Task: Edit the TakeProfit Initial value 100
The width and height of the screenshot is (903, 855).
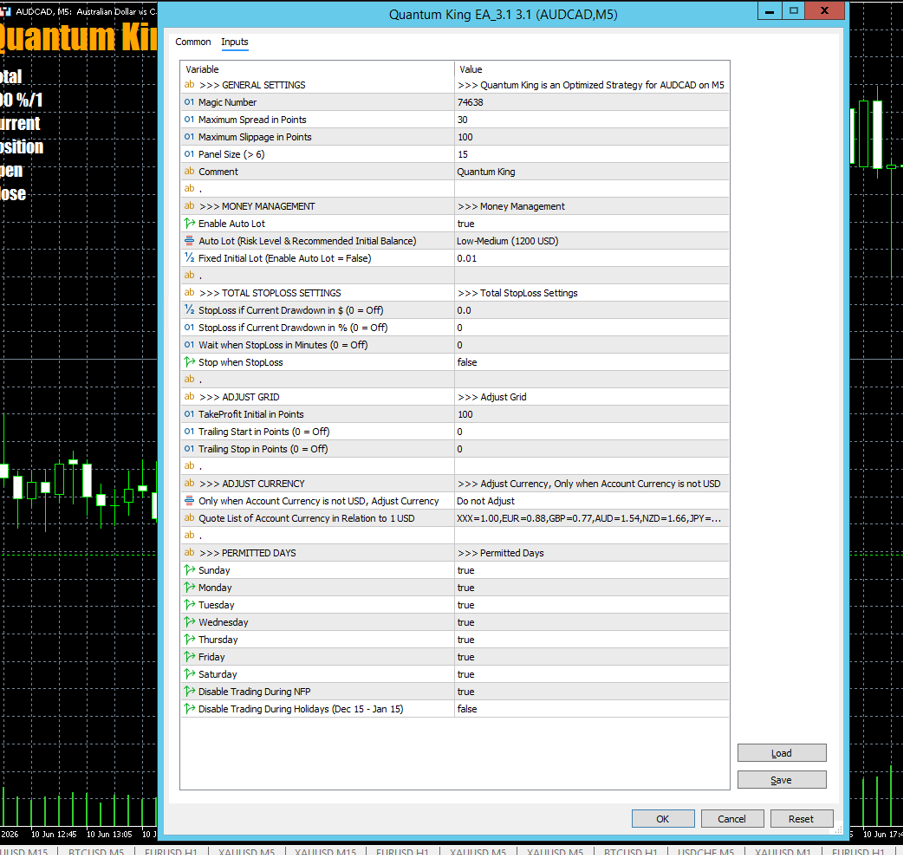Action: pyautogui.click(x=591, y=414)
